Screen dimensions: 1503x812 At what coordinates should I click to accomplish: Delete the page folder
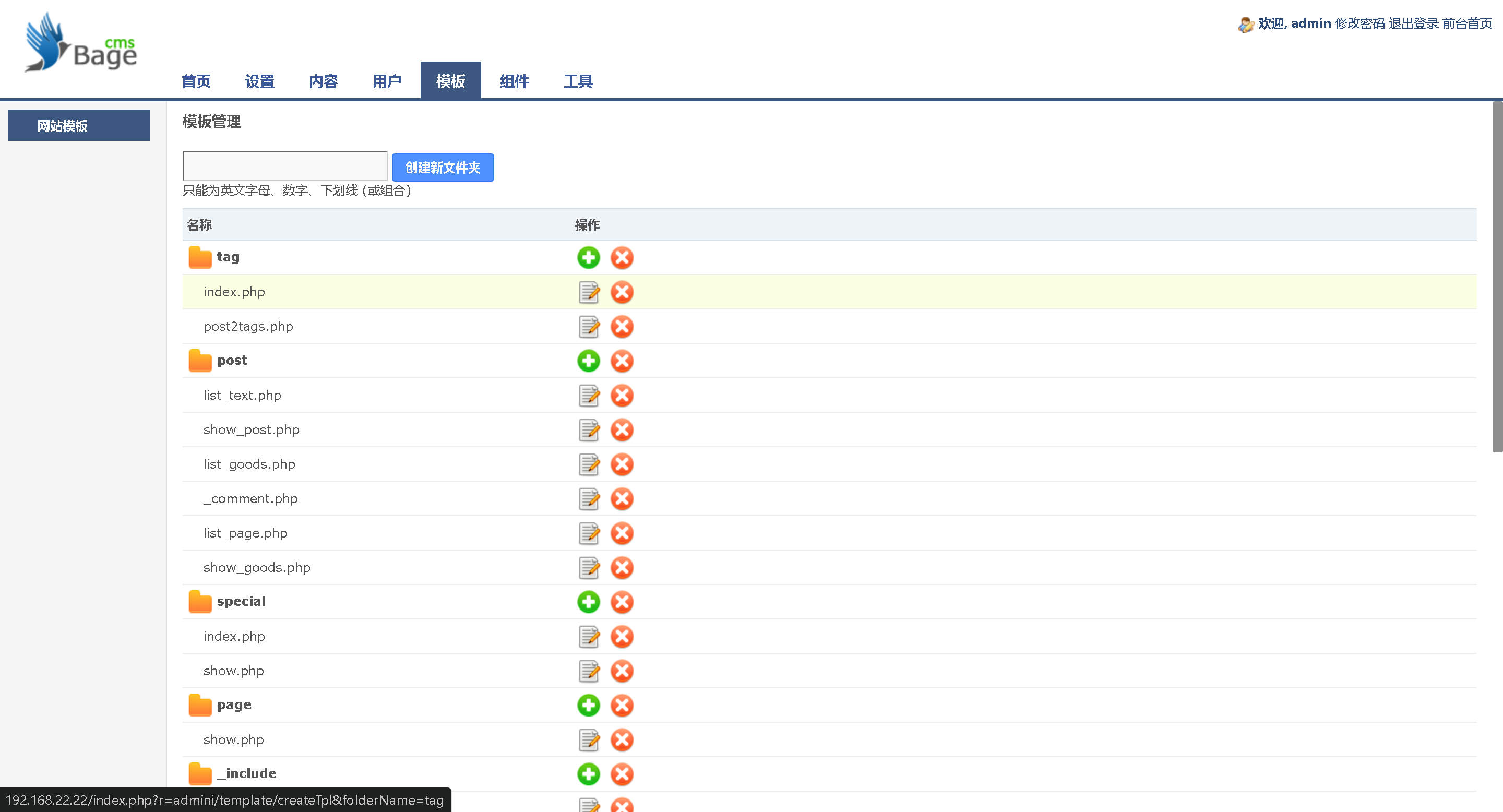[622, 705]
